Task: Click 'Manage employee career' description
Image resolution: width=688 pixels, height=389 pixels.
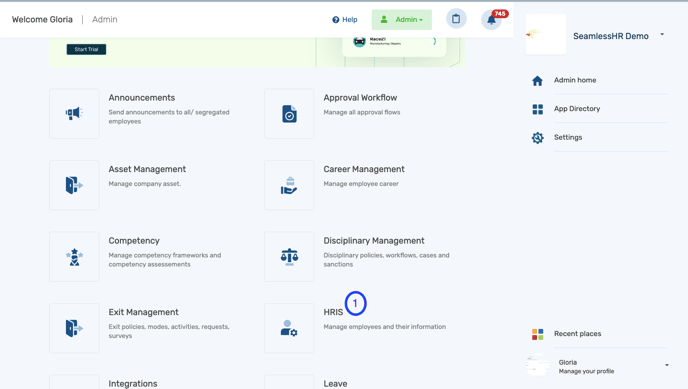Action: click(x=361, y=184)
